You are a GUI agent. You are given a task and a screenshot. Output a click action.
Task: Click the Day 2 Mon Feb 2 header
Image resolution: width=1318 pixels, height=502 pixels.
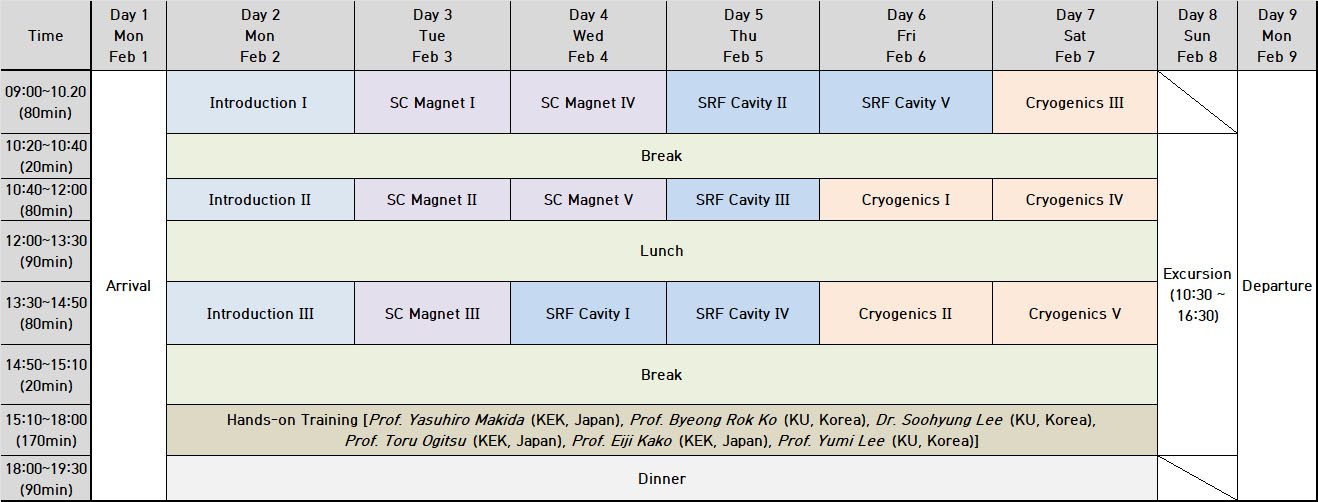pos(260,36)
